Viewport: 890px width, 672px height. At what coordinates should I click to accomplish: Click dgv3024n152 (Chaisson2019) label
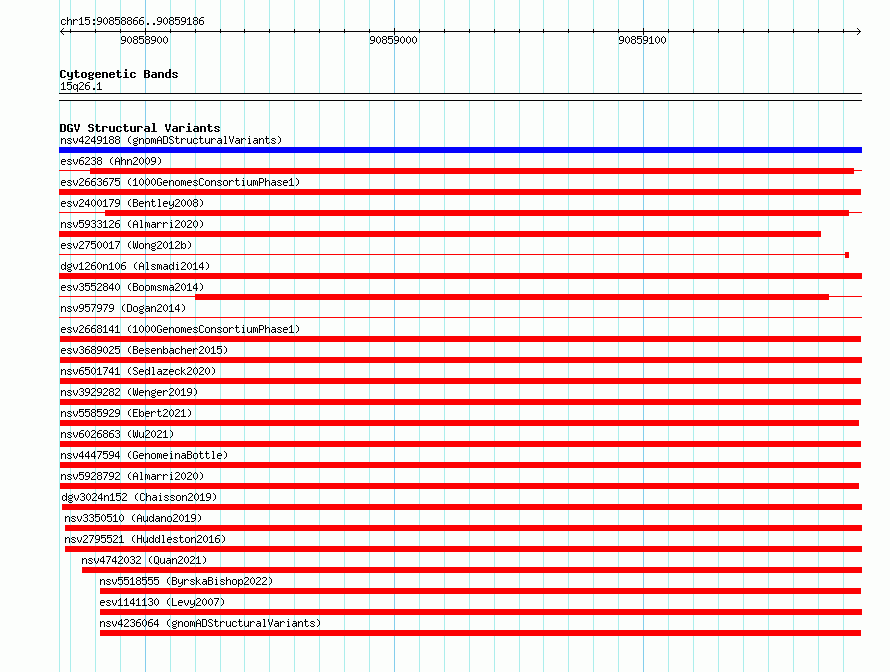click(x=139, y=497)
